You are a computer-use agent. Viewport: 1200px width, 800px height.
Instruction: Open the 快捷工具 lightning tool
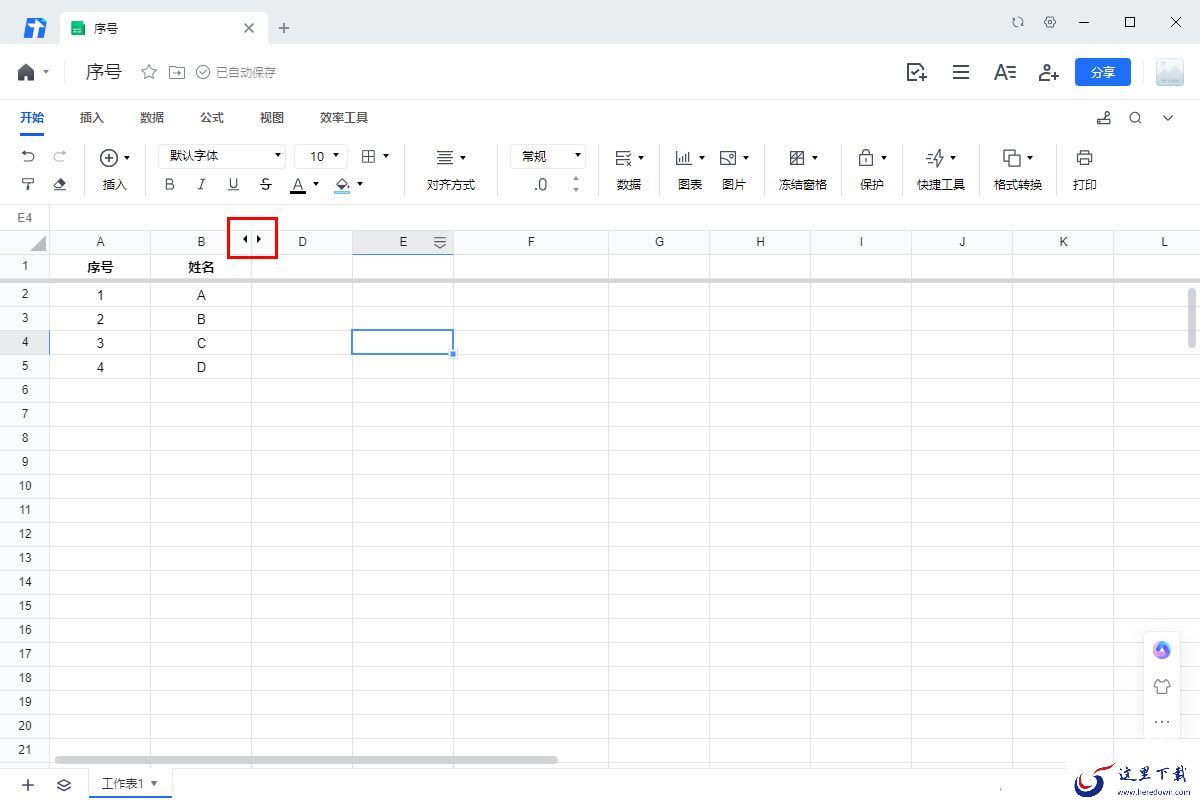tap(941, 170)
